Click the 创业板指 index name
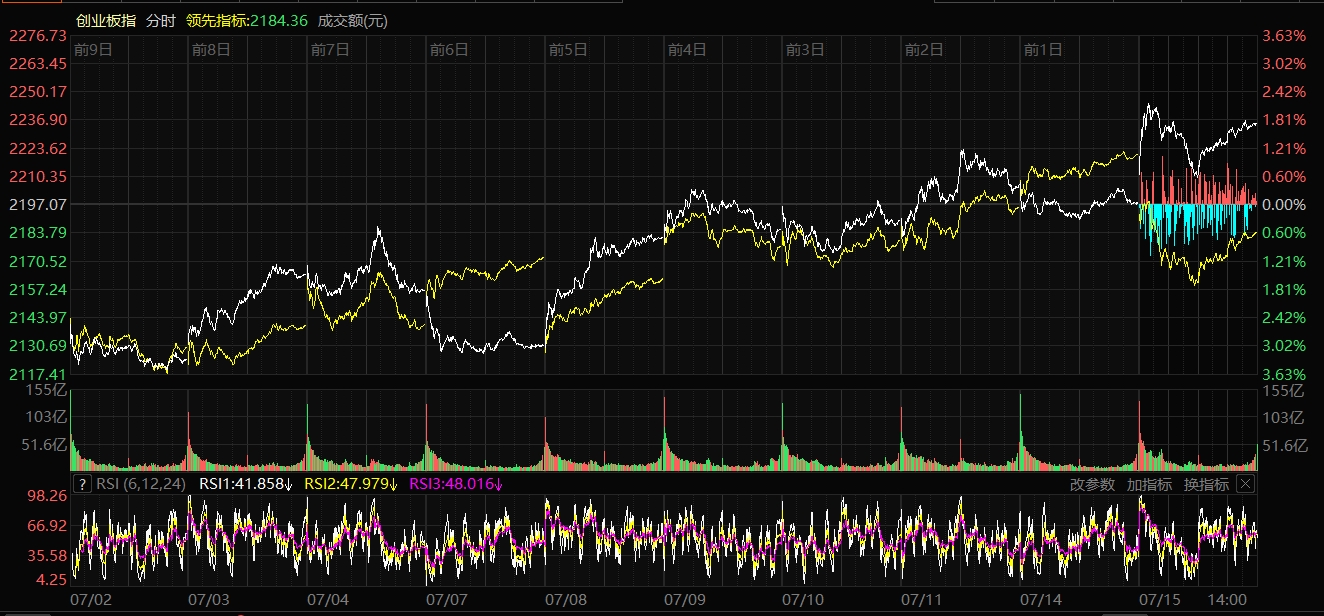Image resolution: width=1324 pixels, height=616 pixels. 106,21
